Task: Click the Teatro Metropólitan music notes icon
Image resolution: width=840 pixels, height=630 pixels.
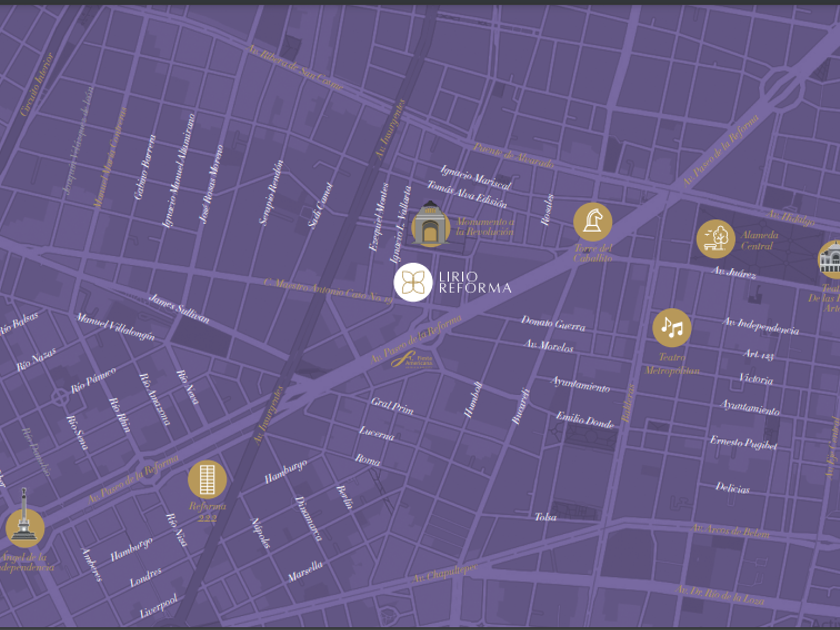Action: [x=672, y=328]
